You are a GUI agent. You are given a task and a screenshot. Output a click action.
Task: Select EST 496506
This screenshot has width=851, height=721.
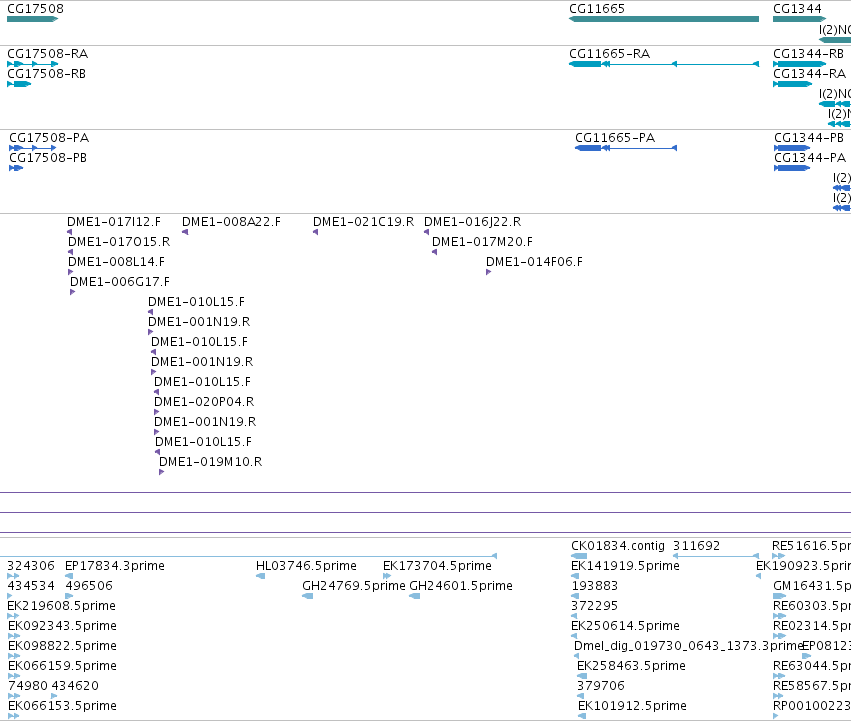69,596
